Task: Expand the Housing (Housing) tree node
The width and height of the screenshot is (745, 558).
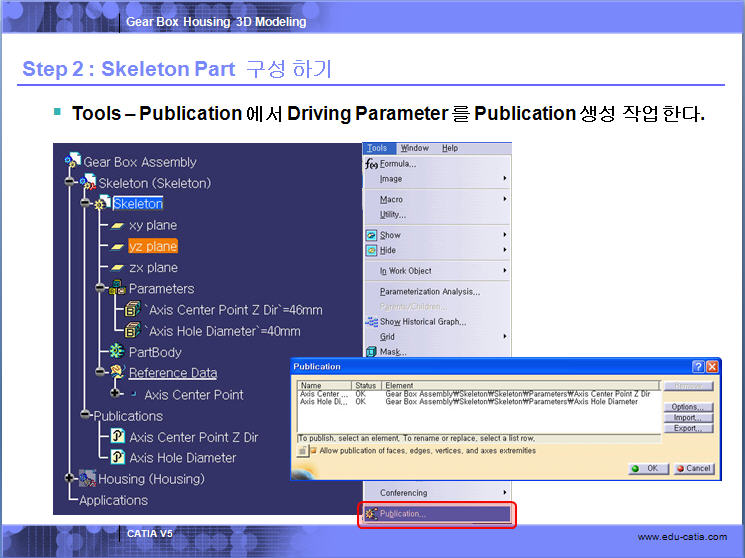Action: pos(70,479)
